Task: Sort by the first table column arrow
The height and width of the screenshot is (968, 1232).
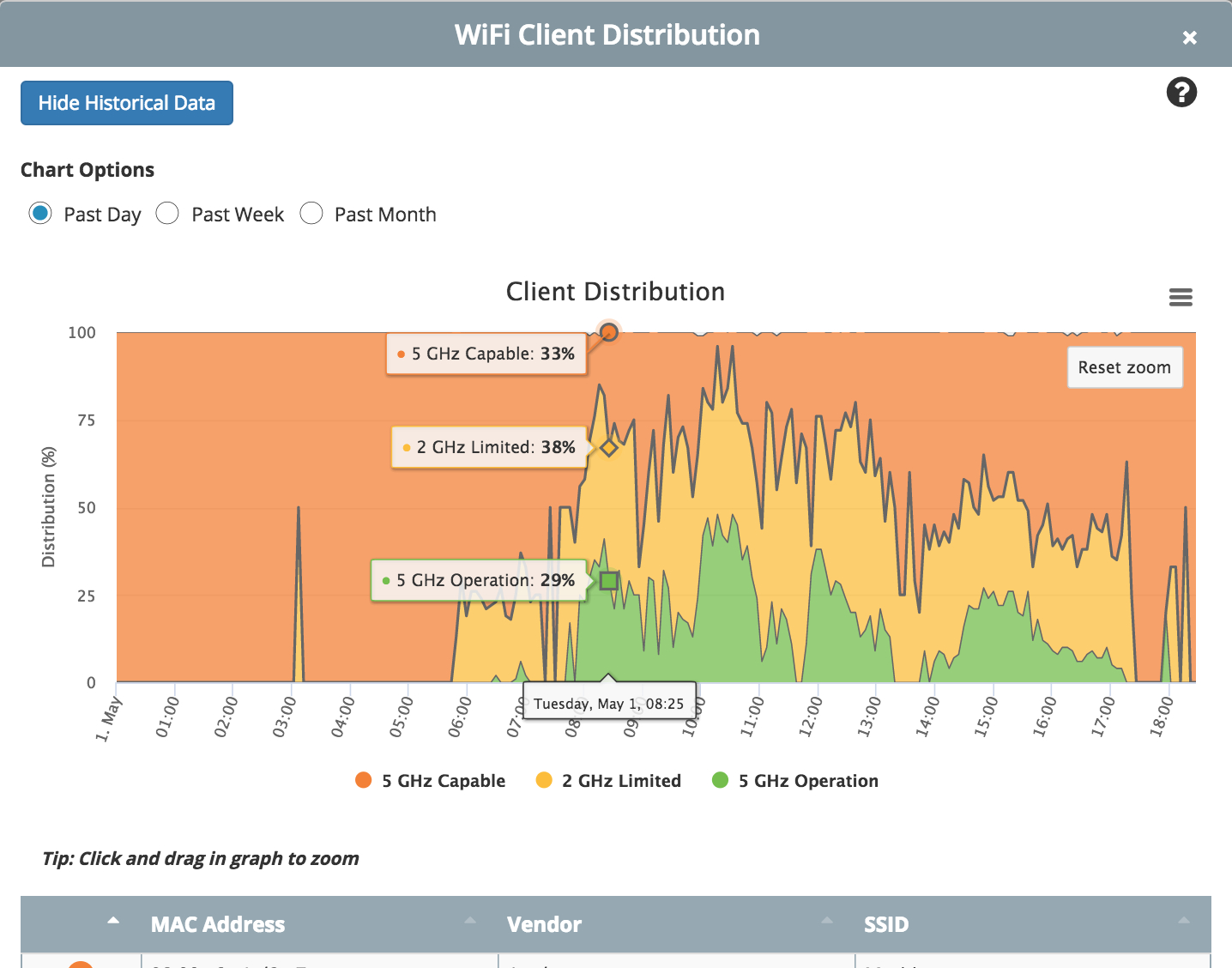Action: pyautogui.click(x=113, y=921)
